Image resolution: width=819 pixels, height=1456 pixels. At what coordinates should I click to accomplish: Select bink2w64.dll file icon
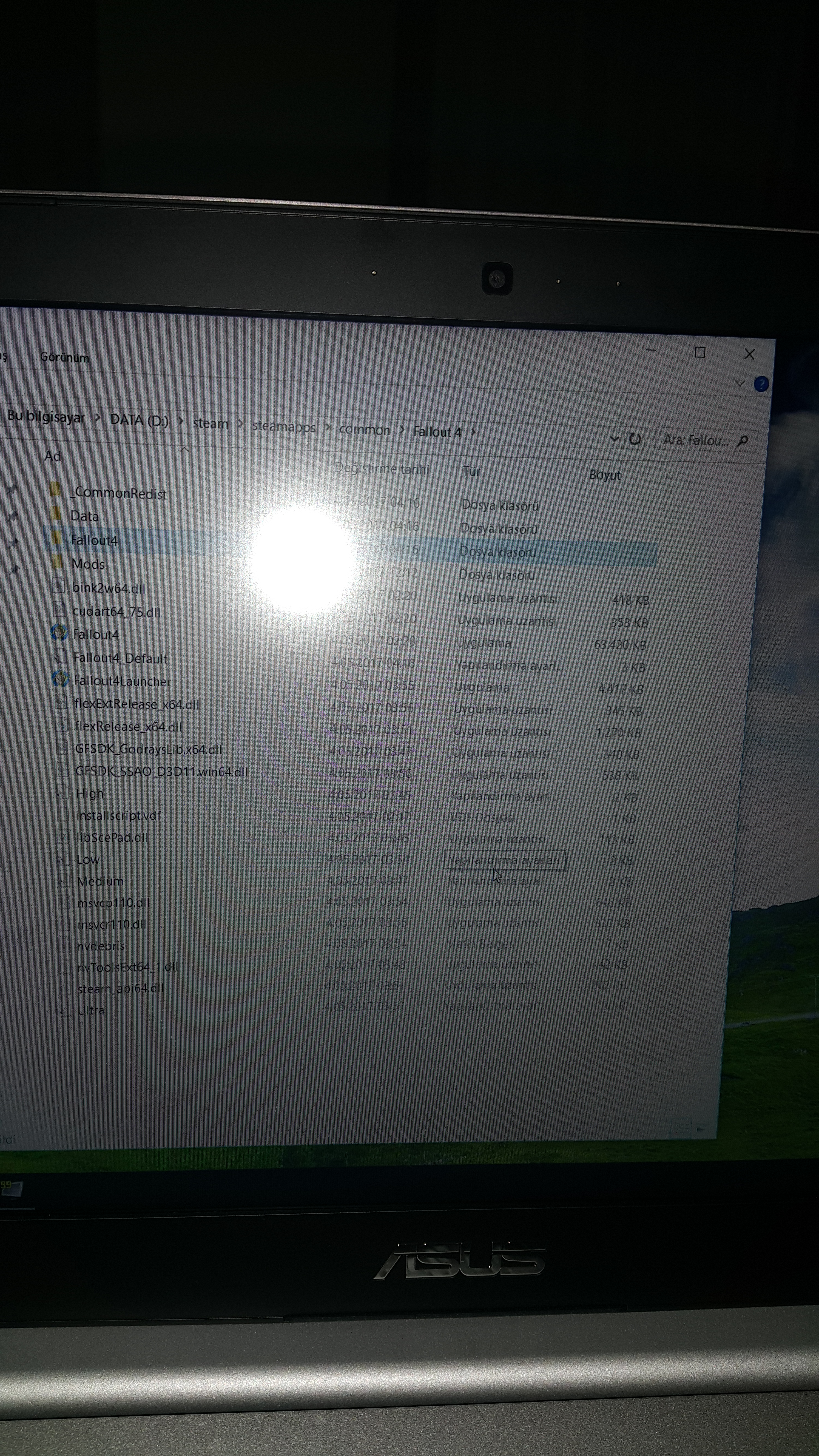[x=58, y=585]
